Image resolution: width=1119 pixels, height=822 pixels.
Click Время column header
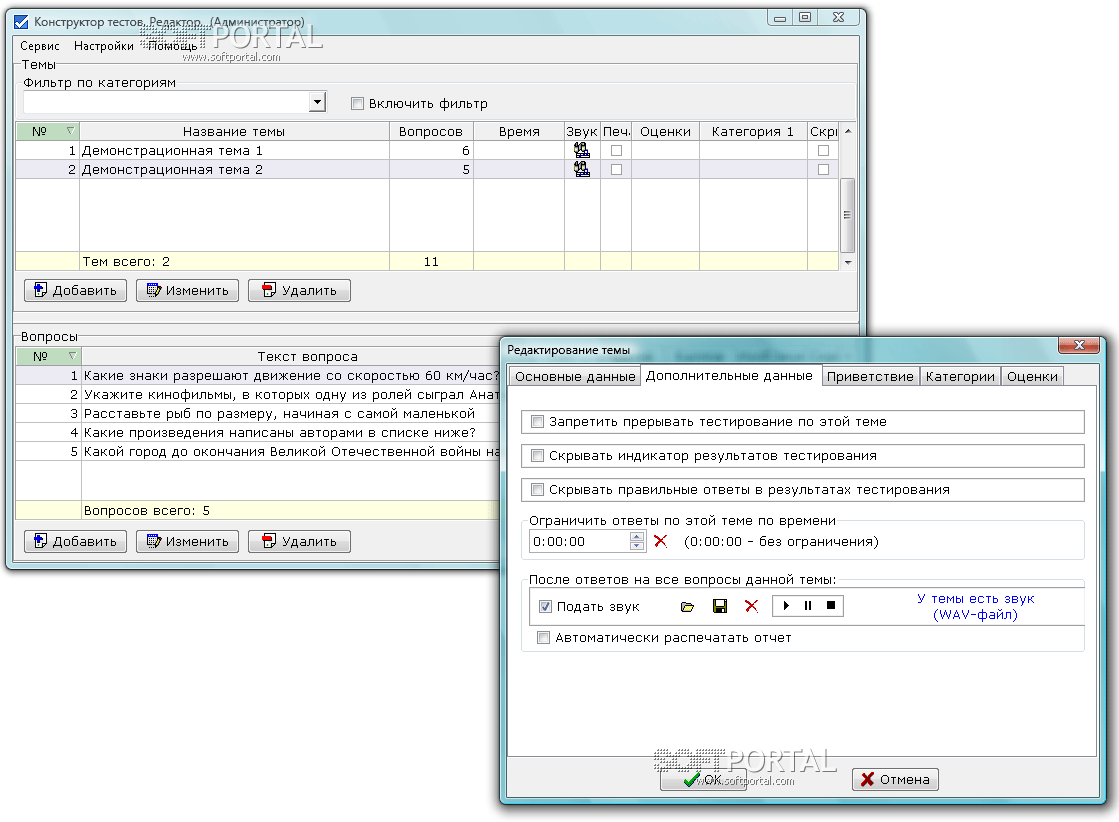519,131
